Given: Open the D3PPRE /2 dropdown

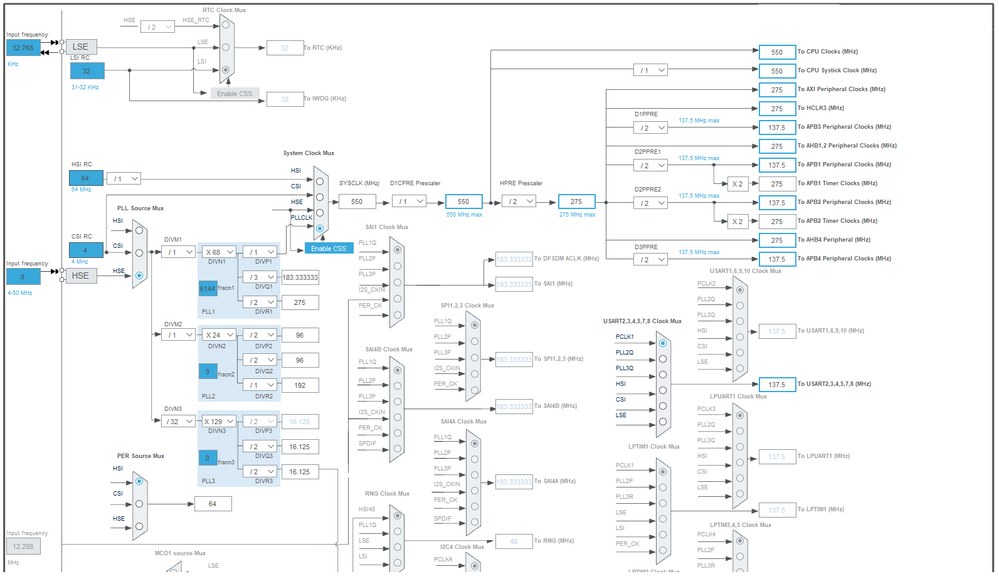Looking at the screenshot, I should click(x=650, y=260).
